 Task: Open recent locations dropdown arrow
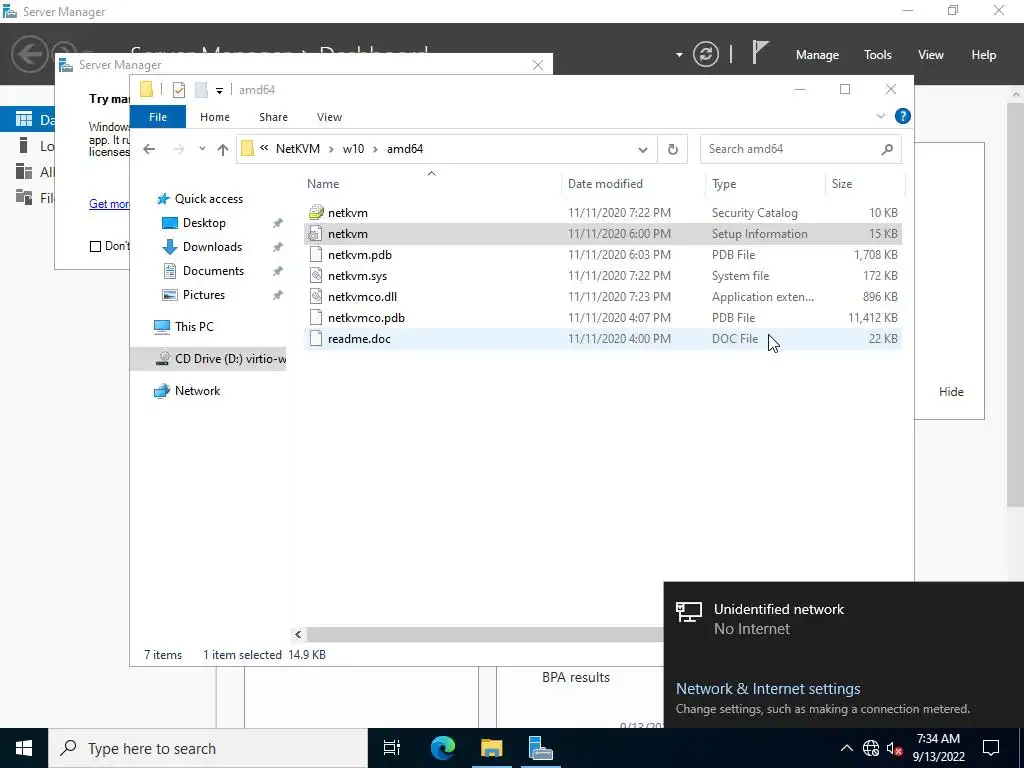tap(202, 149)
